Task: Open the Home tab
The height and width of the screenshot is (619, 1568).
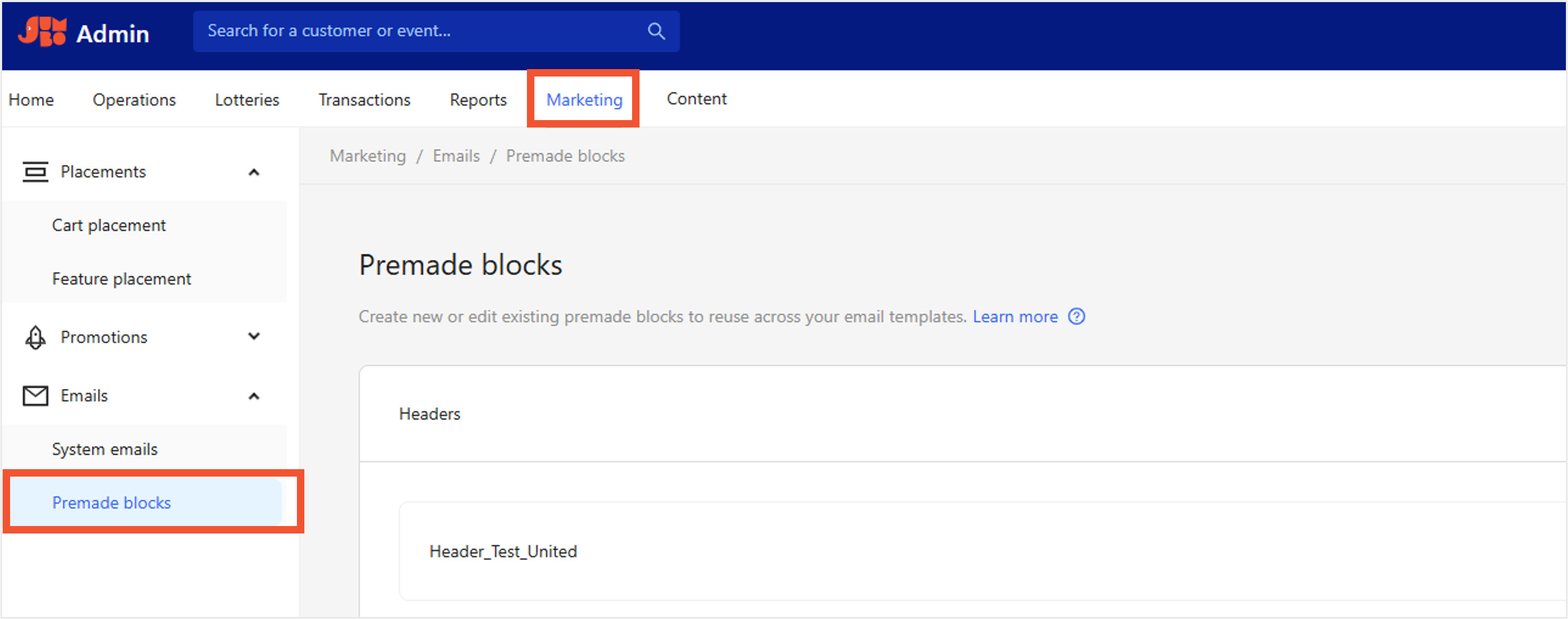Action: pyautogui.click(x=31, y=99)
